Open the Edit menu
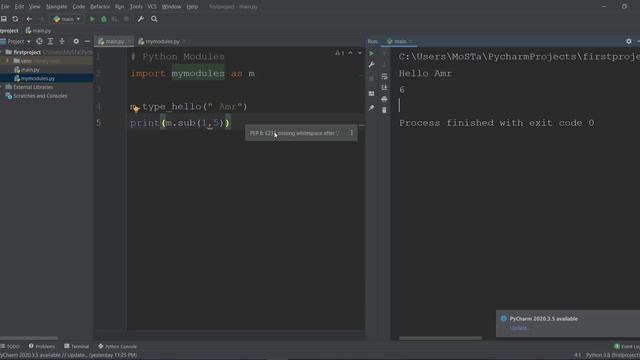The width and height of the screenshot is (640, 360). click(19, 7)
